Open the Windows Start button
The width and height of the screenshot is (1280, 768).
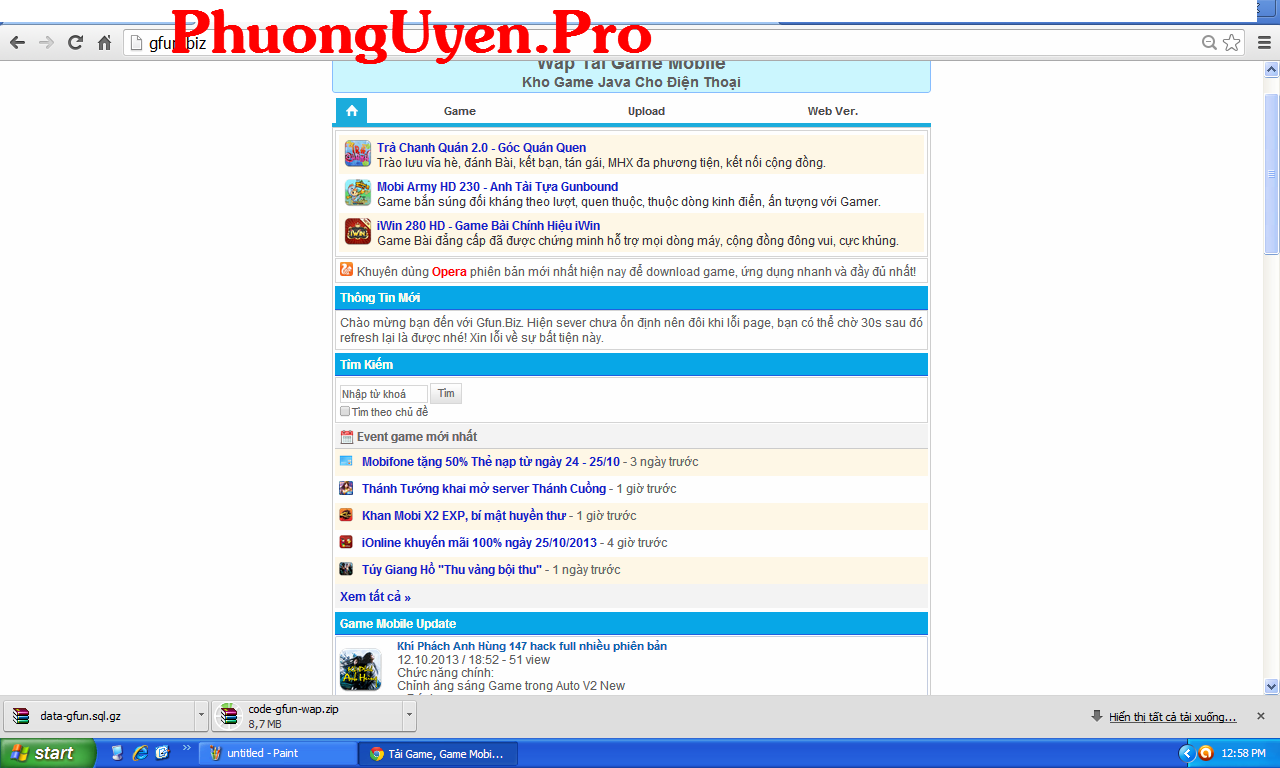[46, 753]
